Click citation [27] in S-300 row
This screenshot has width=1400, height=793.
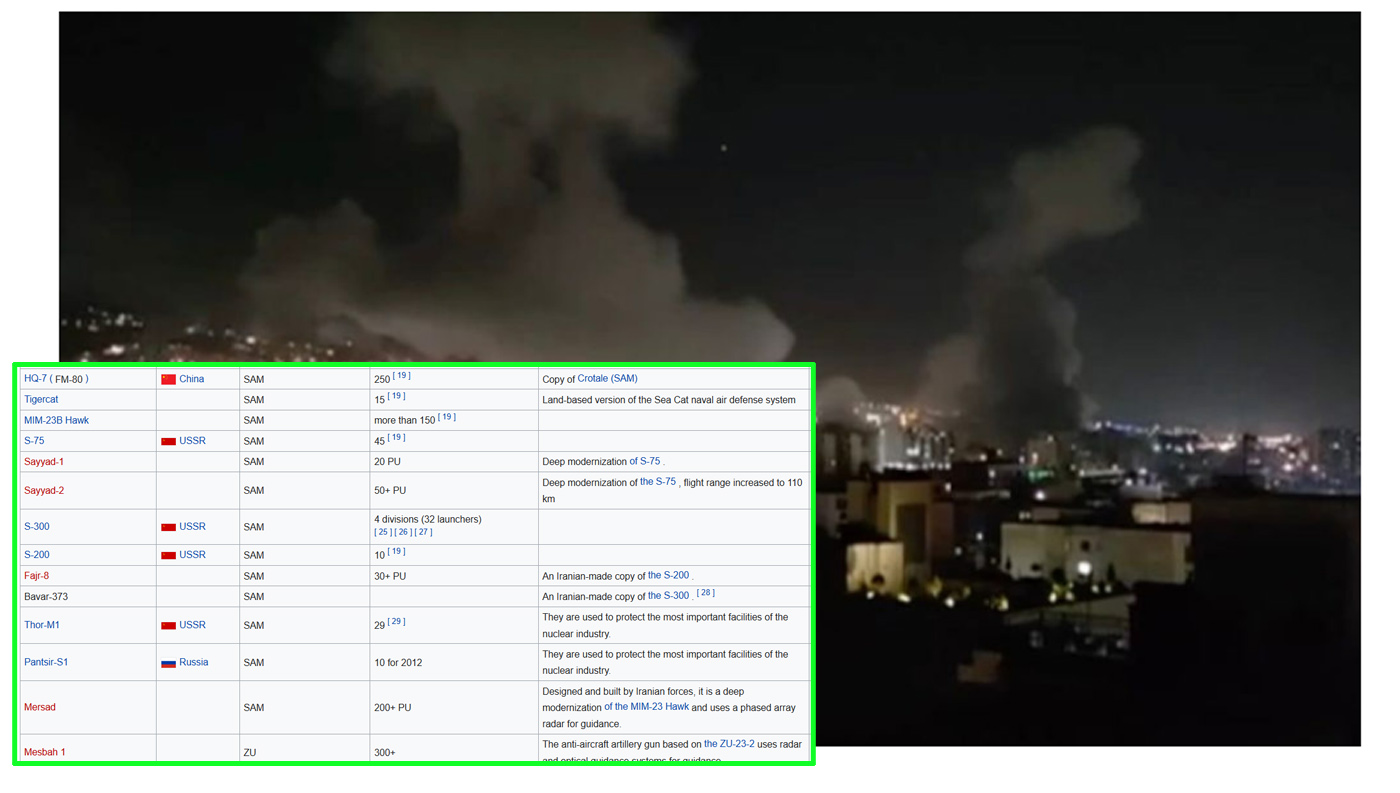tap(424, 532)
